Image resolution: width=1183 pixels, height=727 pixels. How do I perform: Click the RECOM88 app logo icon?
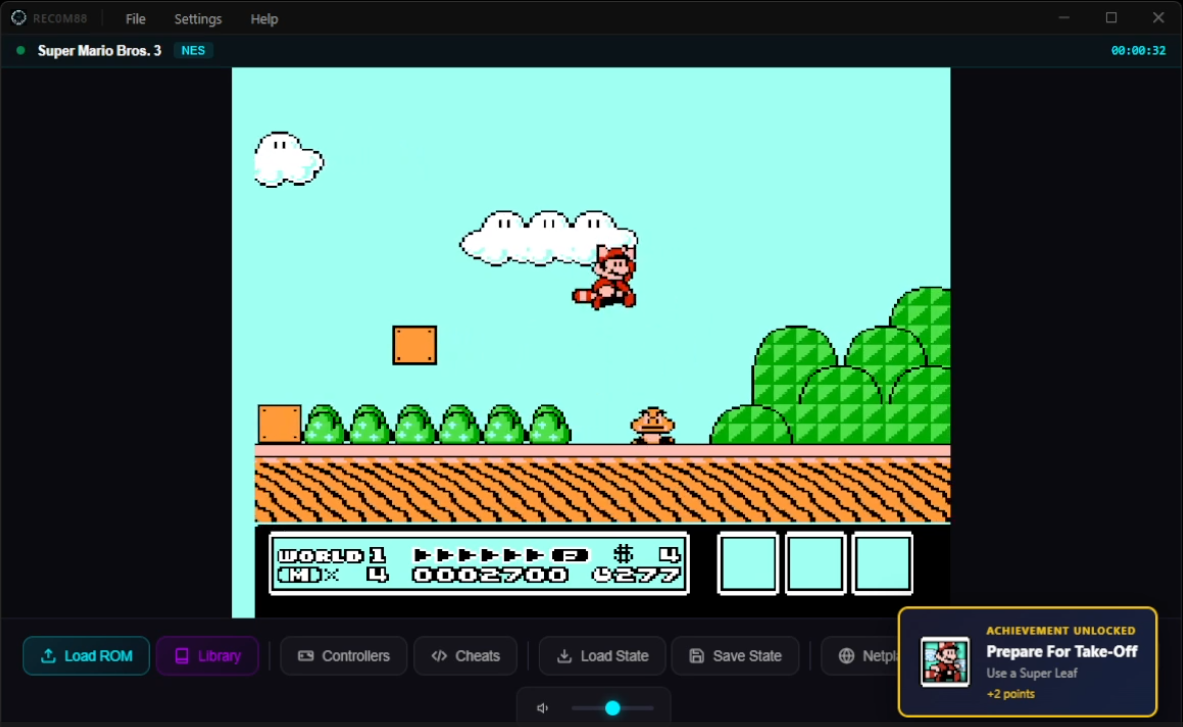pos(18,17)
